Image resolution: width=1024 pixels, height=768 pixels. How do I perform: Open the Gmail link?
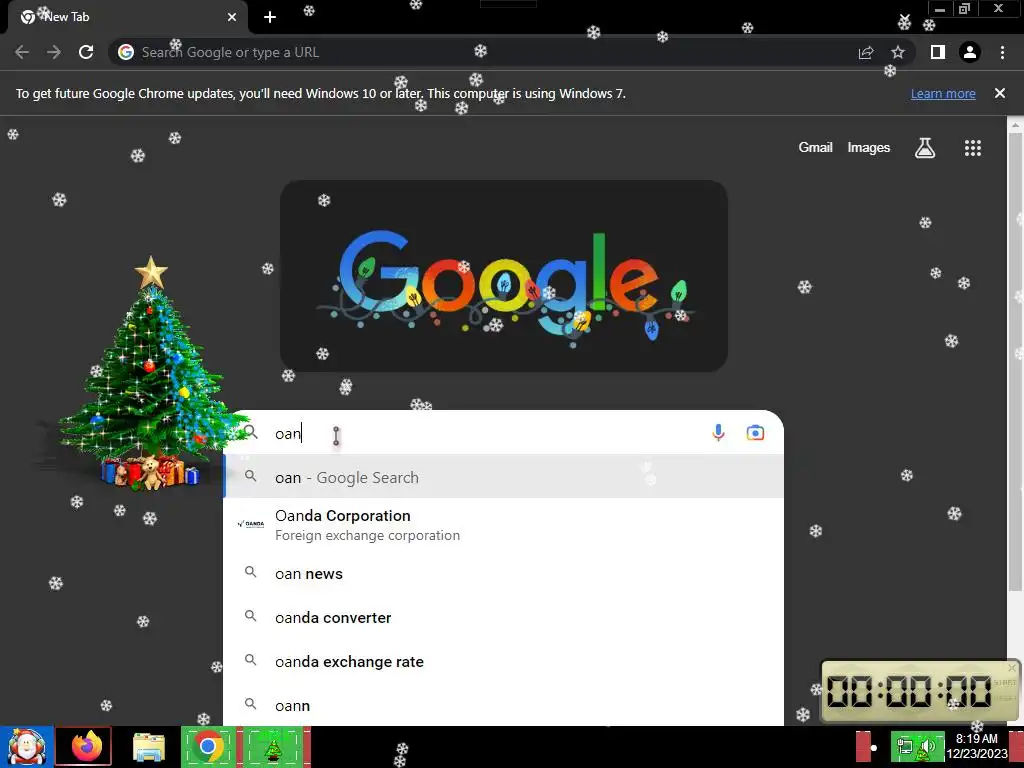[x=815, y=148]
